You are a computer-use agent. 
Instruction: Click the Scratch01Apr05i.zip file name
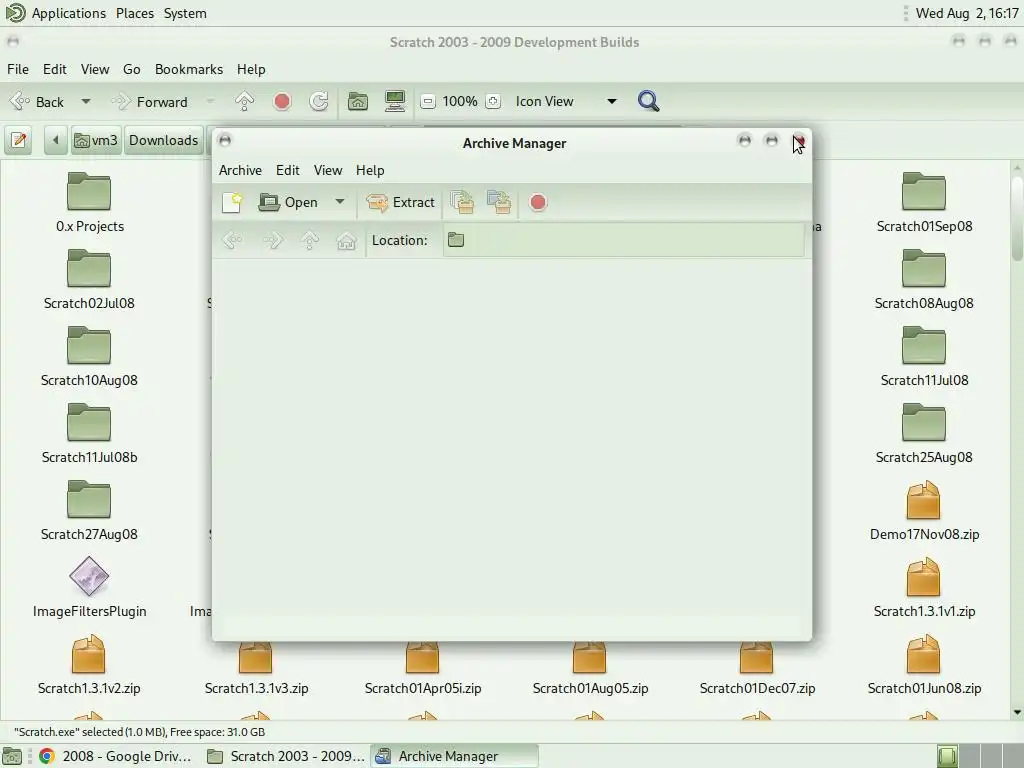click(x=423, y=688)
